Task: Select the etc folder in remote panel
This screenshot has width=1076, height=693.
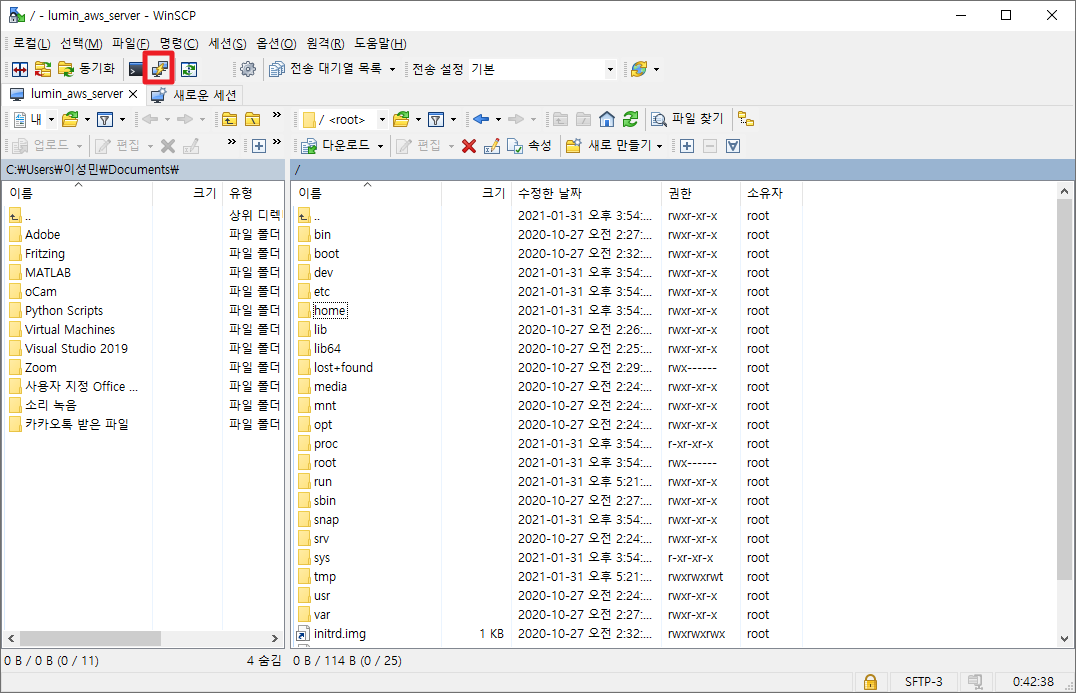Action: click(322, 292)
